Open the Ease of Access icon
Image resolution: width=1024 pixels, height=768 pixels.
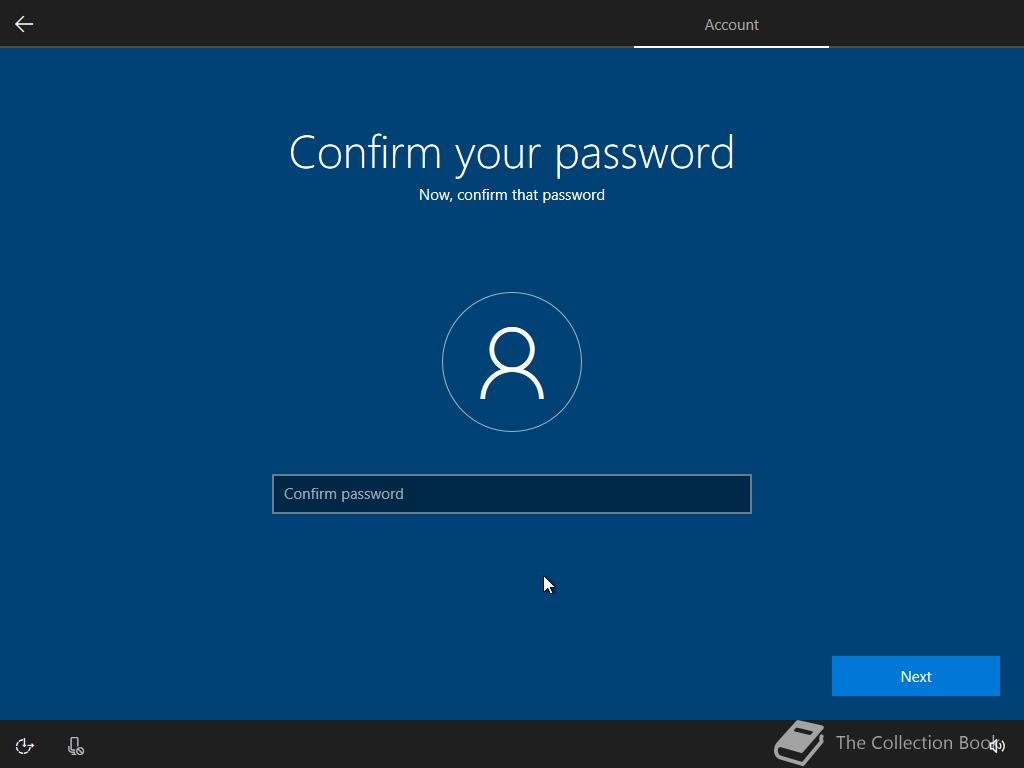pyautogui.click(x=25, y=745)
